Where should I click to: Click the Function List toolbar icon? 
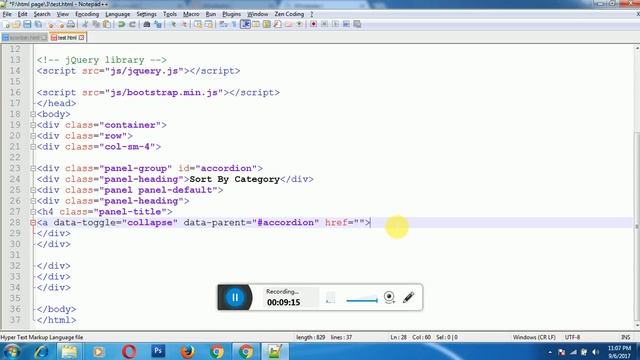click(278, 24)
